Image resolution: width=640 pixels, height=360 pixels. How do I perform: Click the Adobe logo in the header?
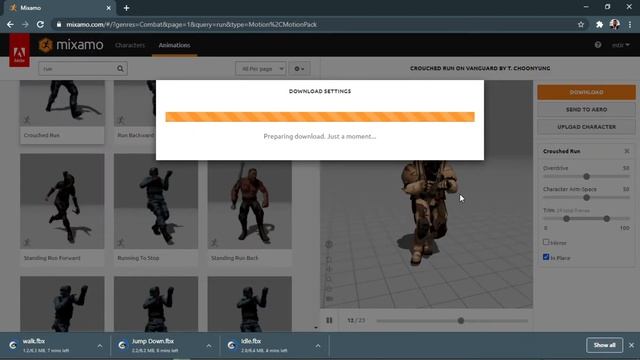click(x=19, y=50)
